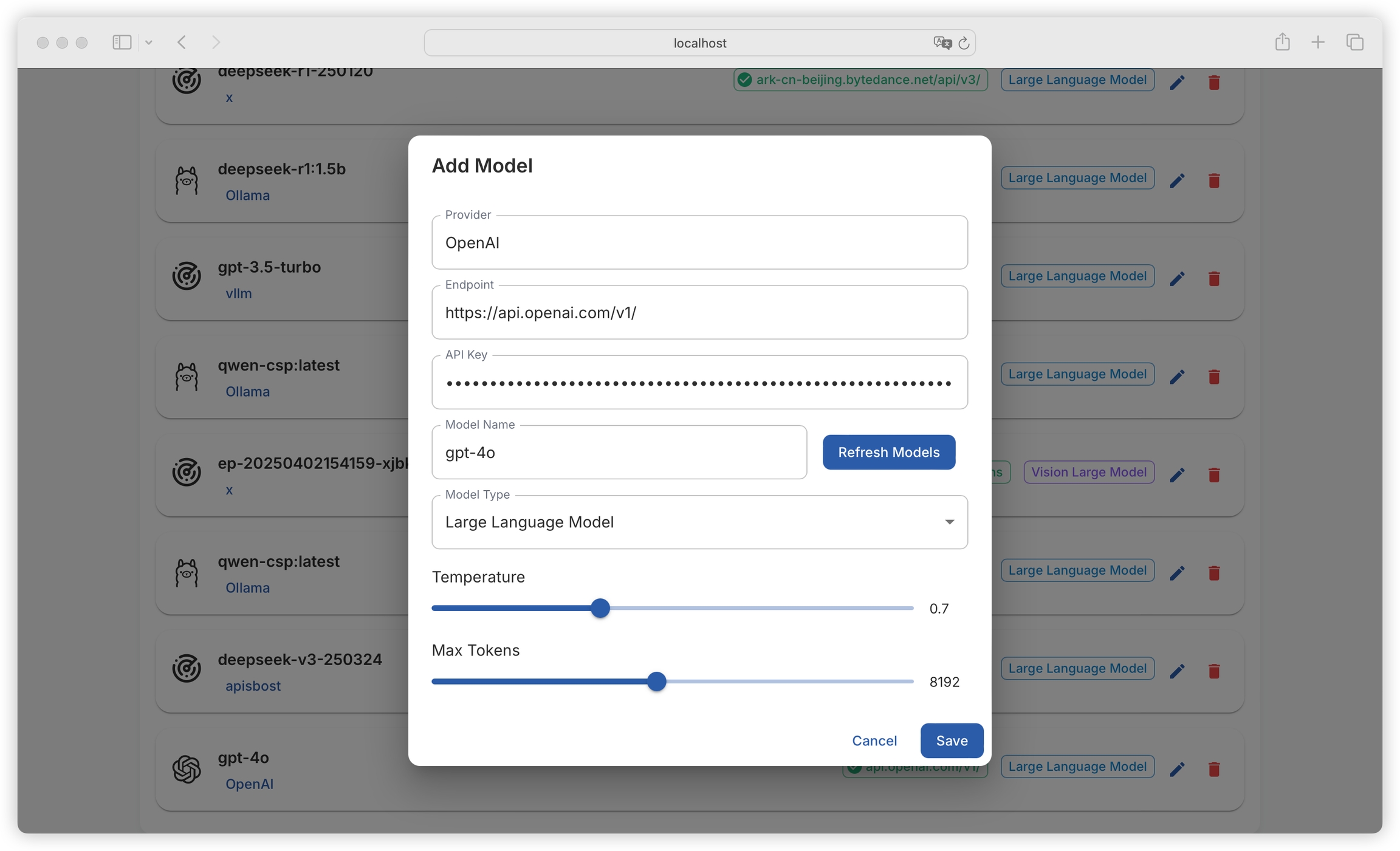Open the Model Type dropdown
This screenshot has height=851, width=1400.
pos(699,522)
